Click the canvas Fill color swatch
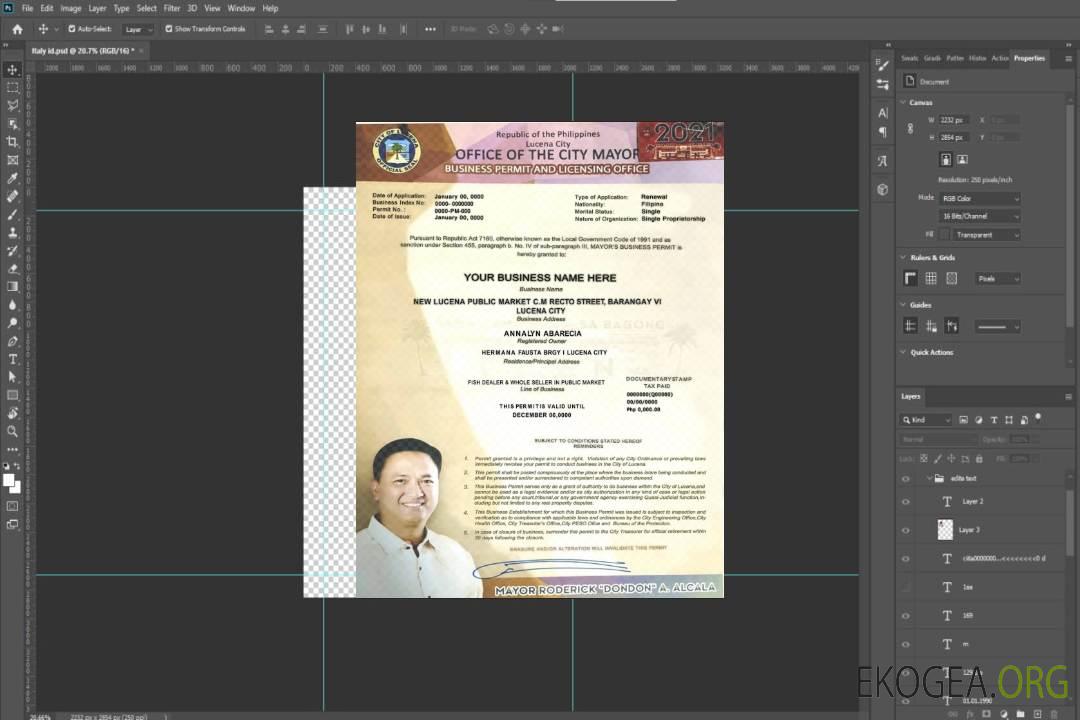 945,235
